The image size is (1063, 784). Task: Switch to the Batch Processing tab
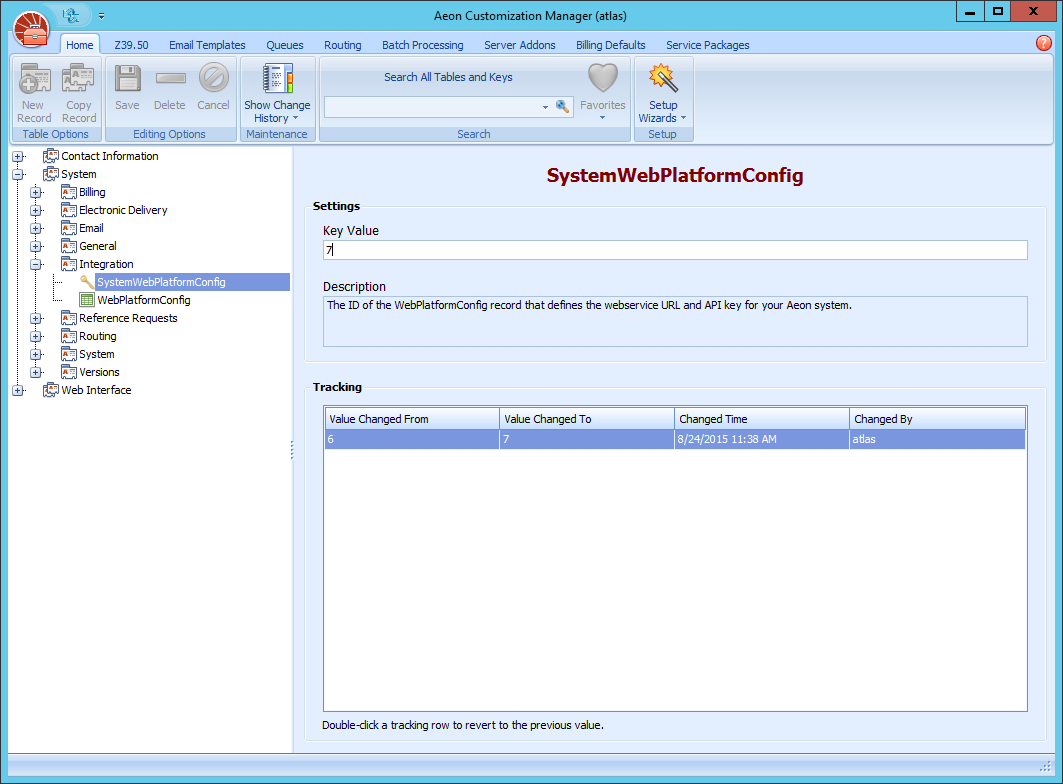(422, 44)
